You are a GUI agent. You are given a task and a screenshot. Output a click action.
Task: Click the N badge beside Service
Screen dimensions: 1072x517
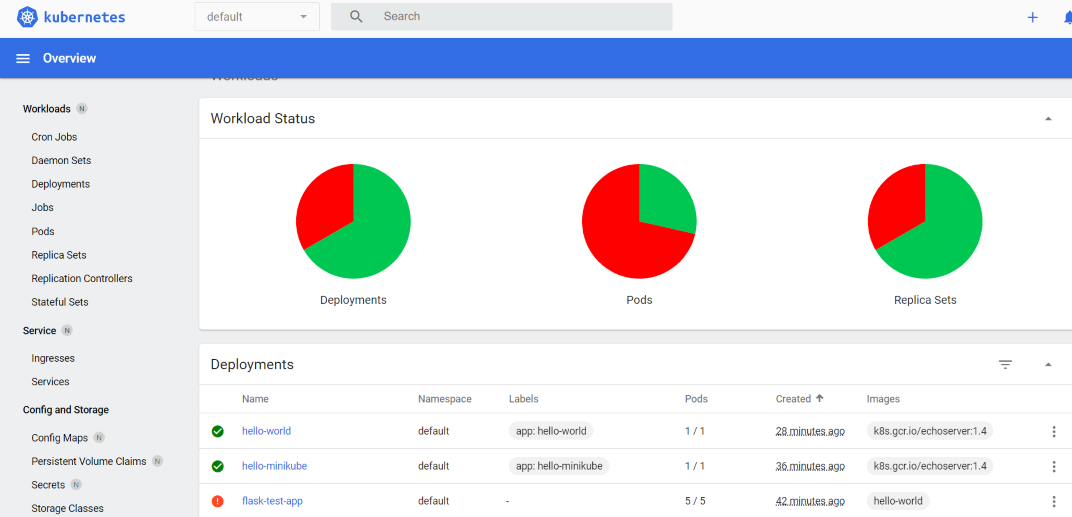click(x=66, y=330)
